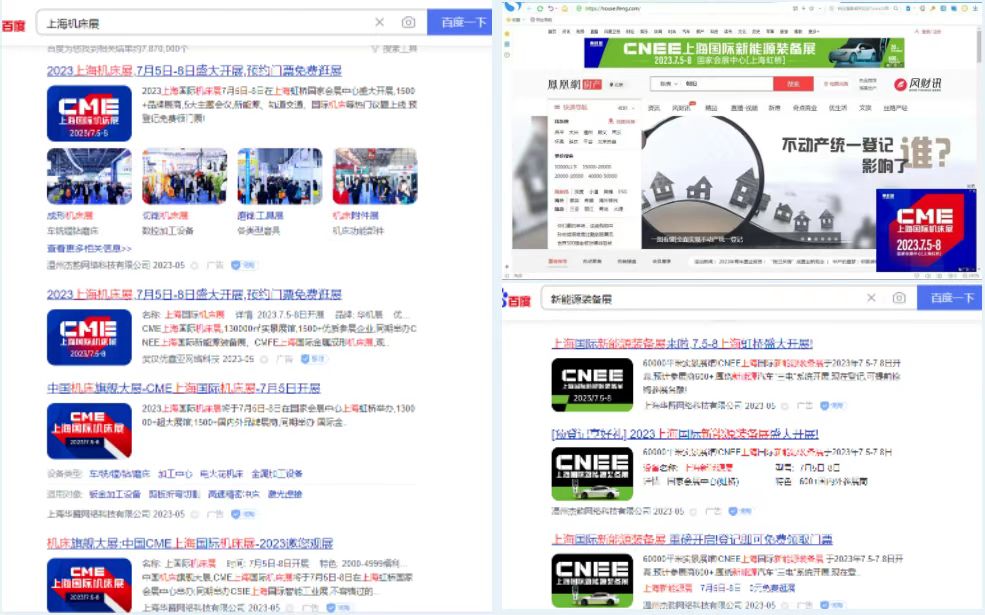Screen dimensions: 985x615
Task: Click the 金属加工设备 equipment type link
Action: coord(277,474)
